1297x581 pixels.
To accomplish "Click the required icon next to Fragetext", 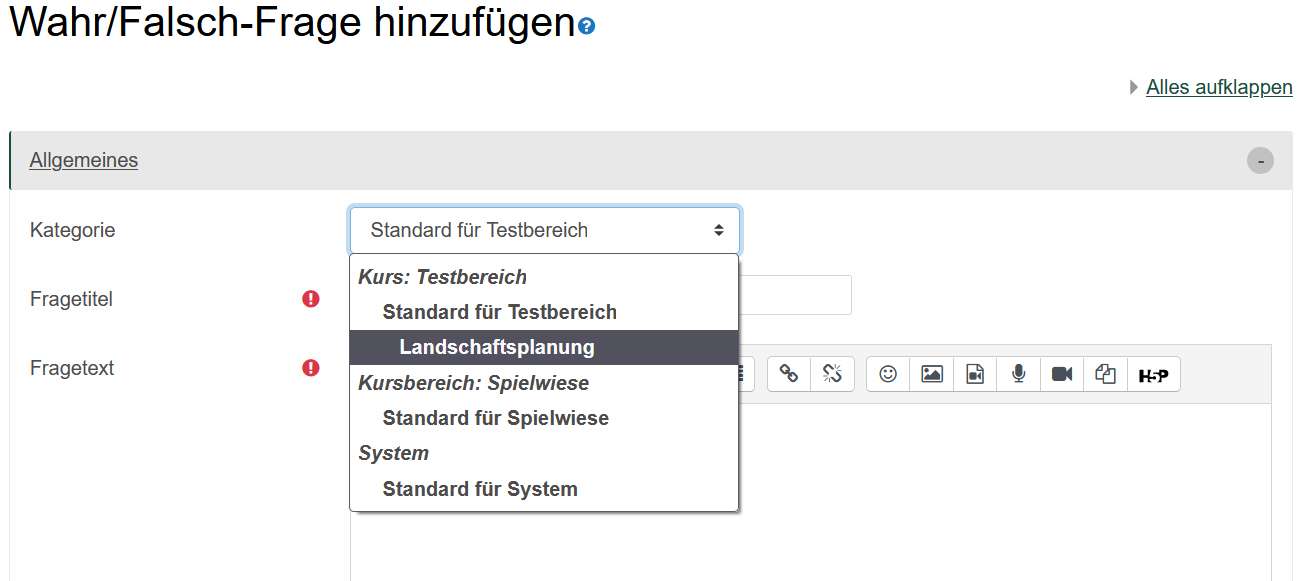I will 311,368.
